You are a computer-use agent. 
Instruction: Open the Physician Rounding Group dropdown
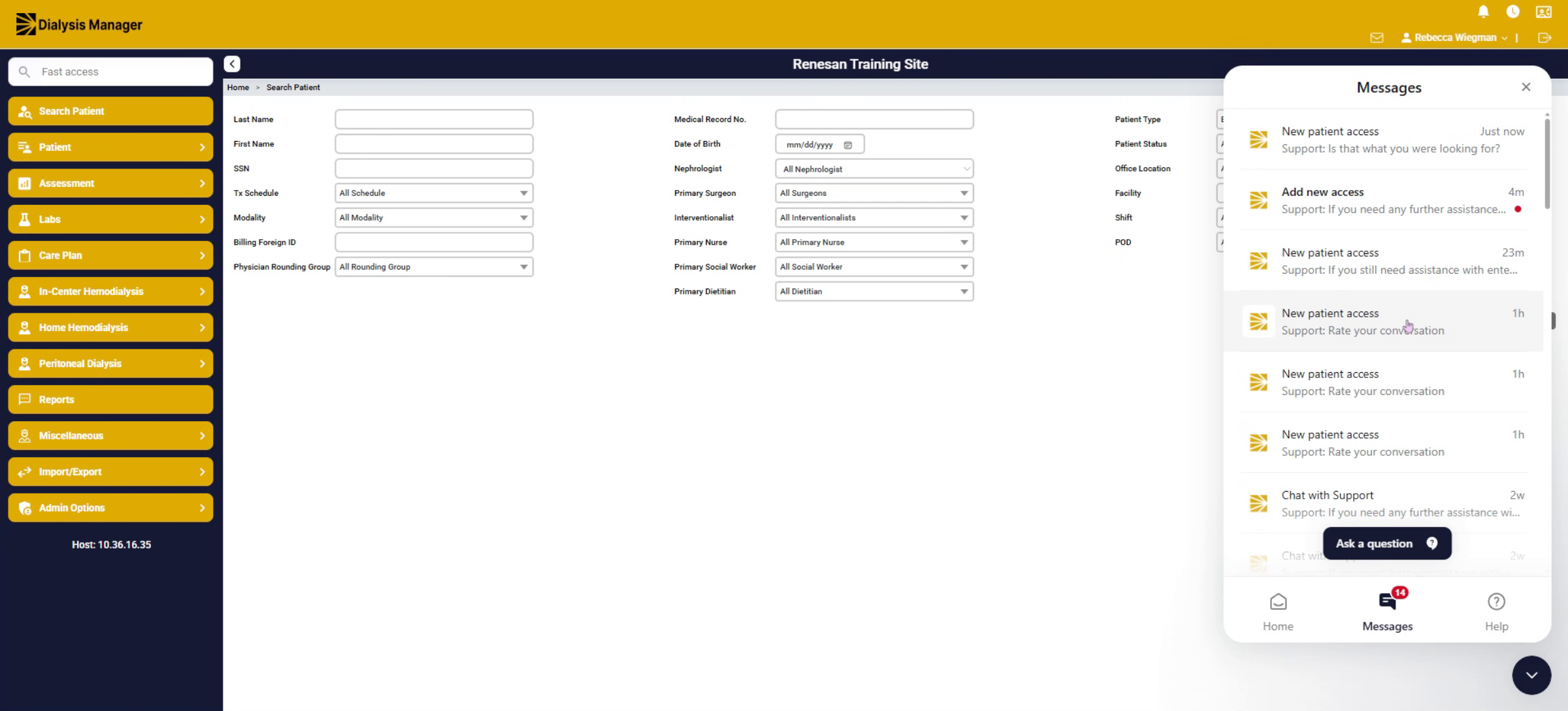(434, 267)
